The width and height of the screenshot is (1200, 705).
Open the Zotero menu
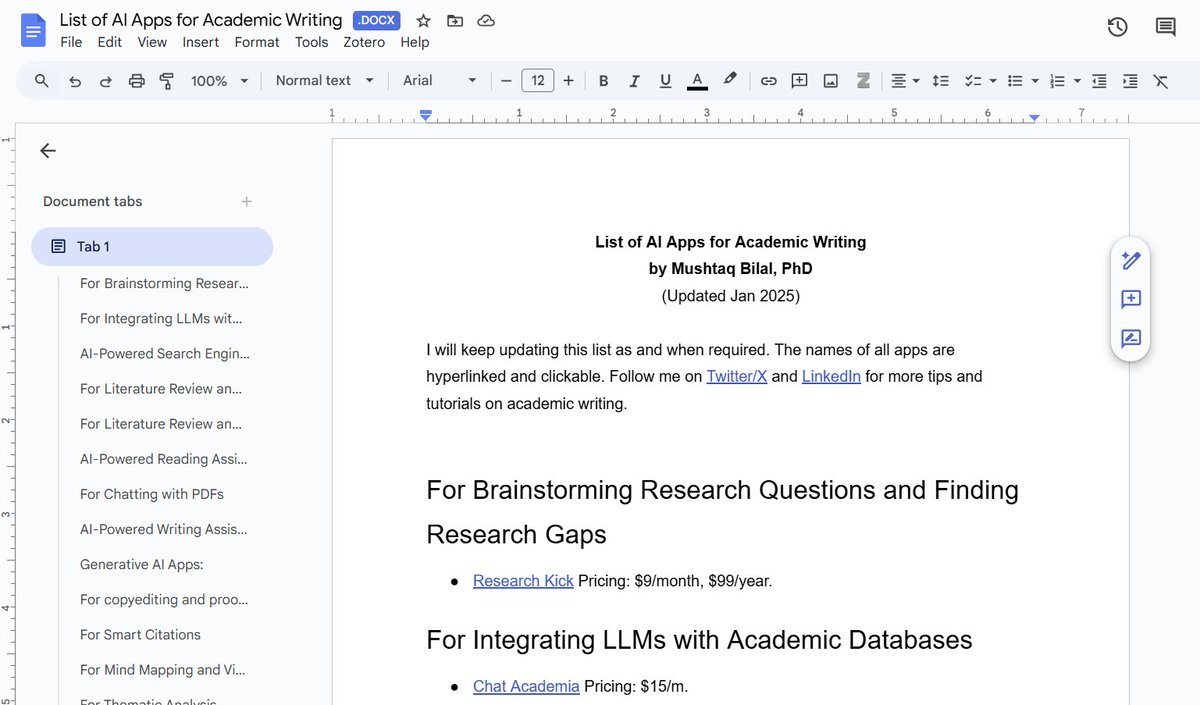365,42
